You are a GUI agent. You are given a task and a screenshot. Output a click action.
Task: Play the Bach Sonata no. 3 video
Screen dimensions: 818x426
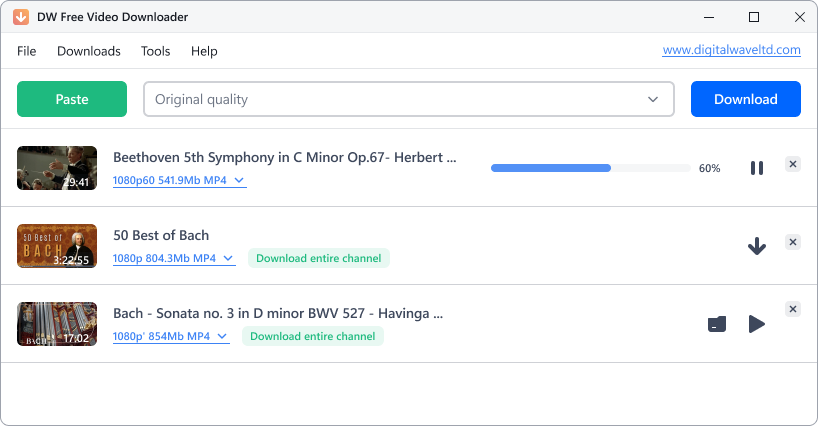[757, 324]
